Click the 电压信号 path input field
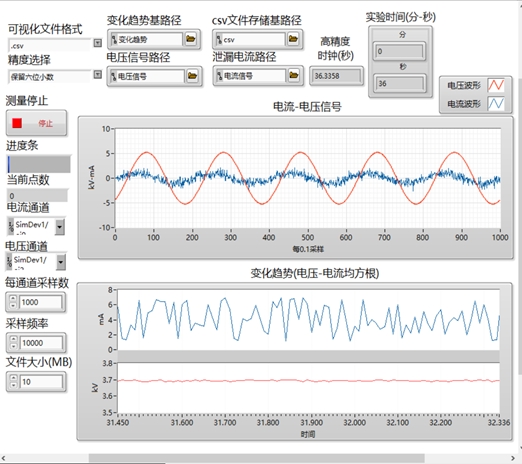 pos(150,76)
